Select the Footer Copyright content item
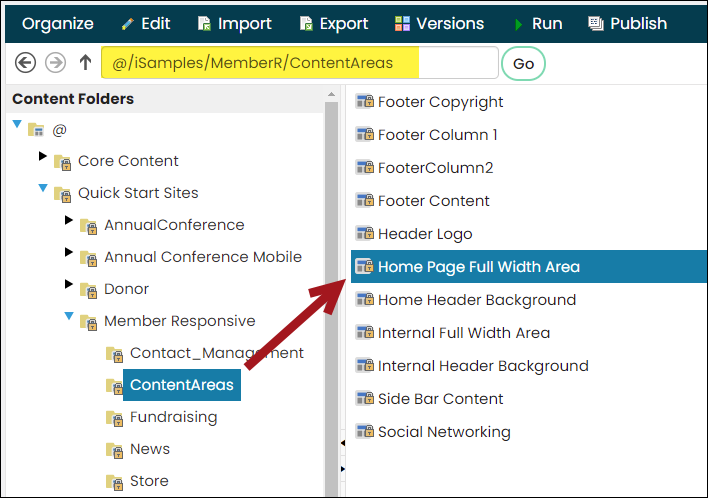 click(x=440, y=102)
